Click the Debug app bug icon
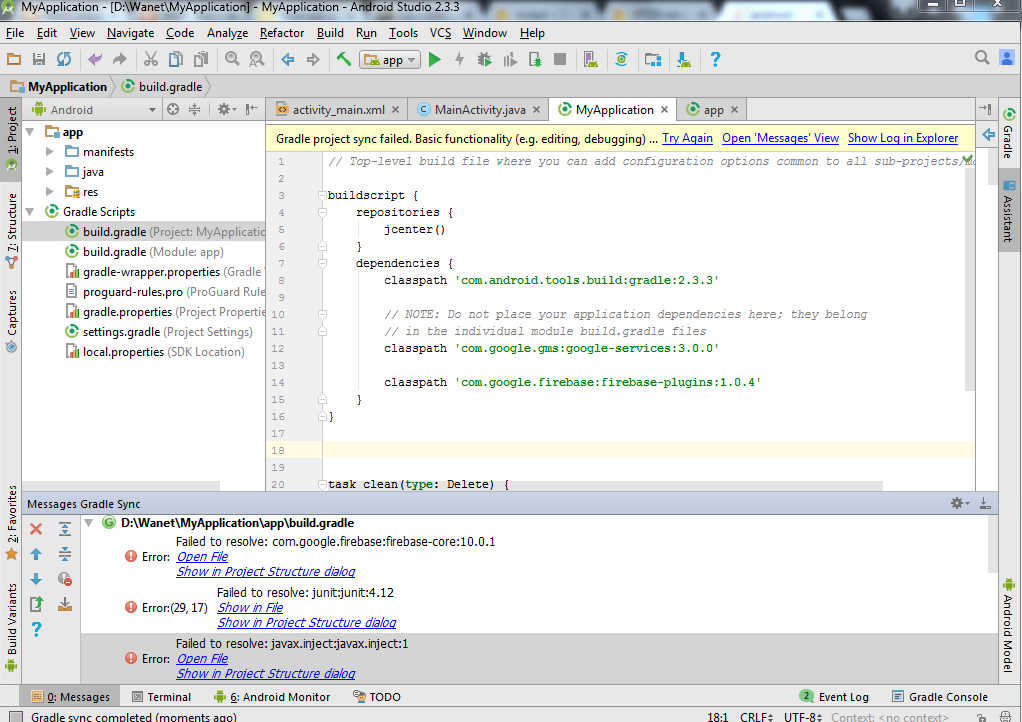Screen dimensions: 1022x722 coord(484,59)
